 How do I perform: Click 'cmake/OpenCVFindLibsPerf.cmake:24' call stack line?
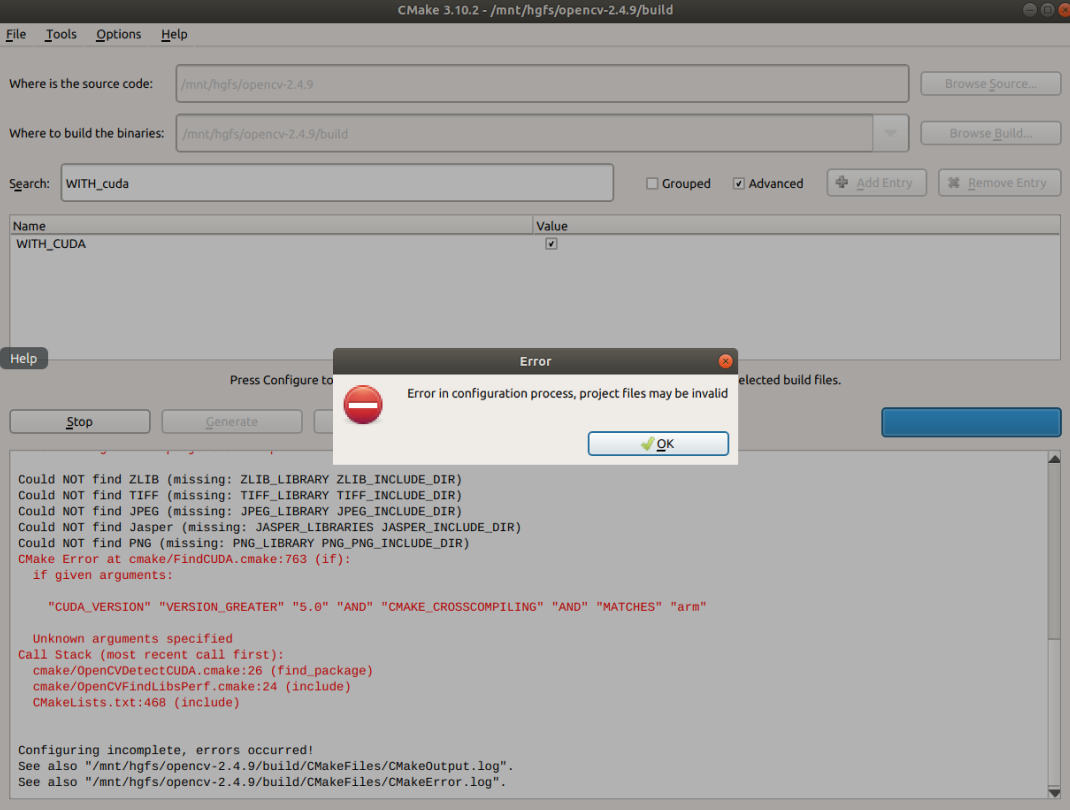192,686
